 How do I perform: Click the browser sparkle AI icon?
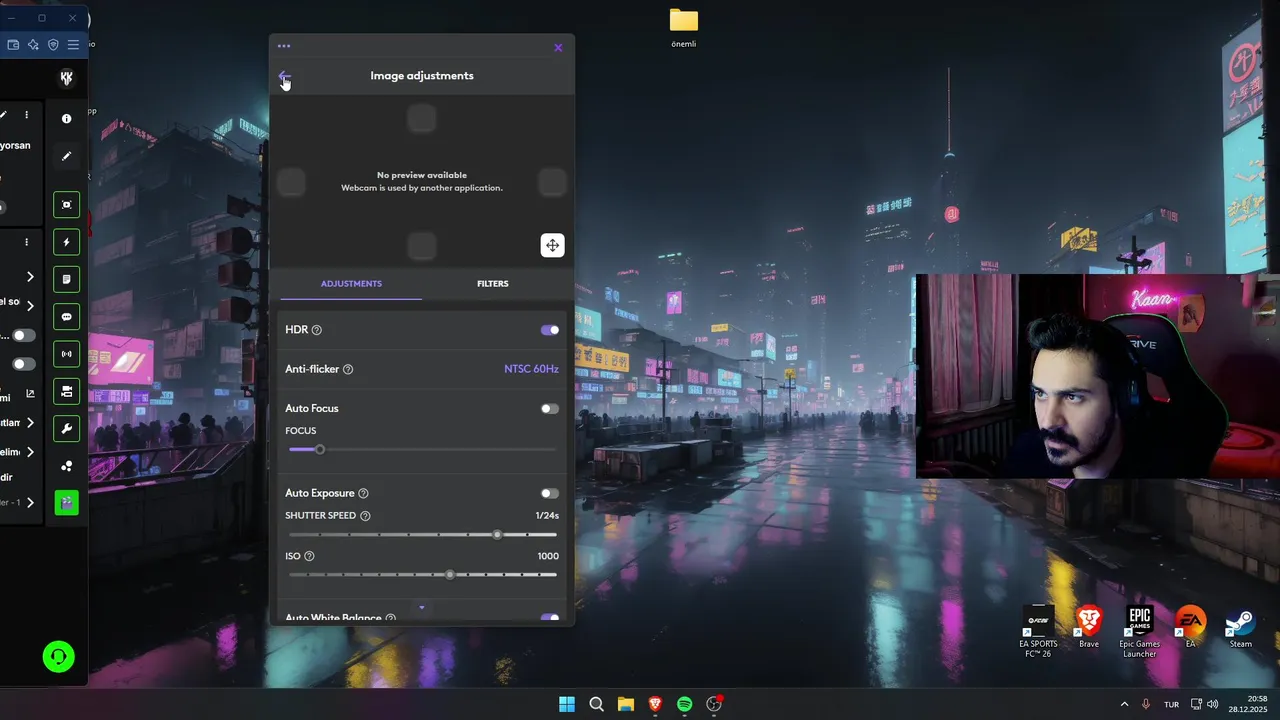[x=33, y=45]
